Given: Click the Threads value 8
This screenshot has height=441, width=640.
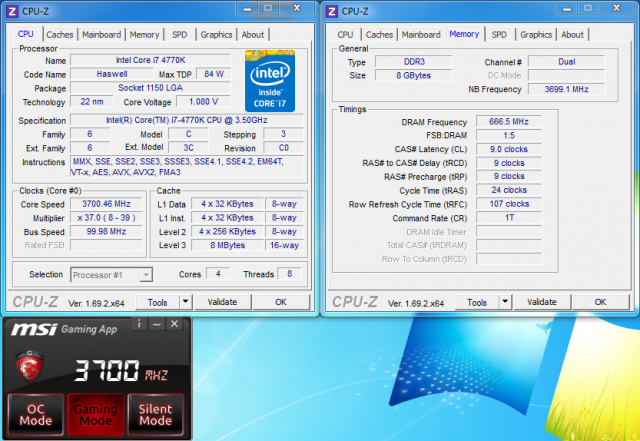Looking at the screenshot, I should tap(289, 274).
